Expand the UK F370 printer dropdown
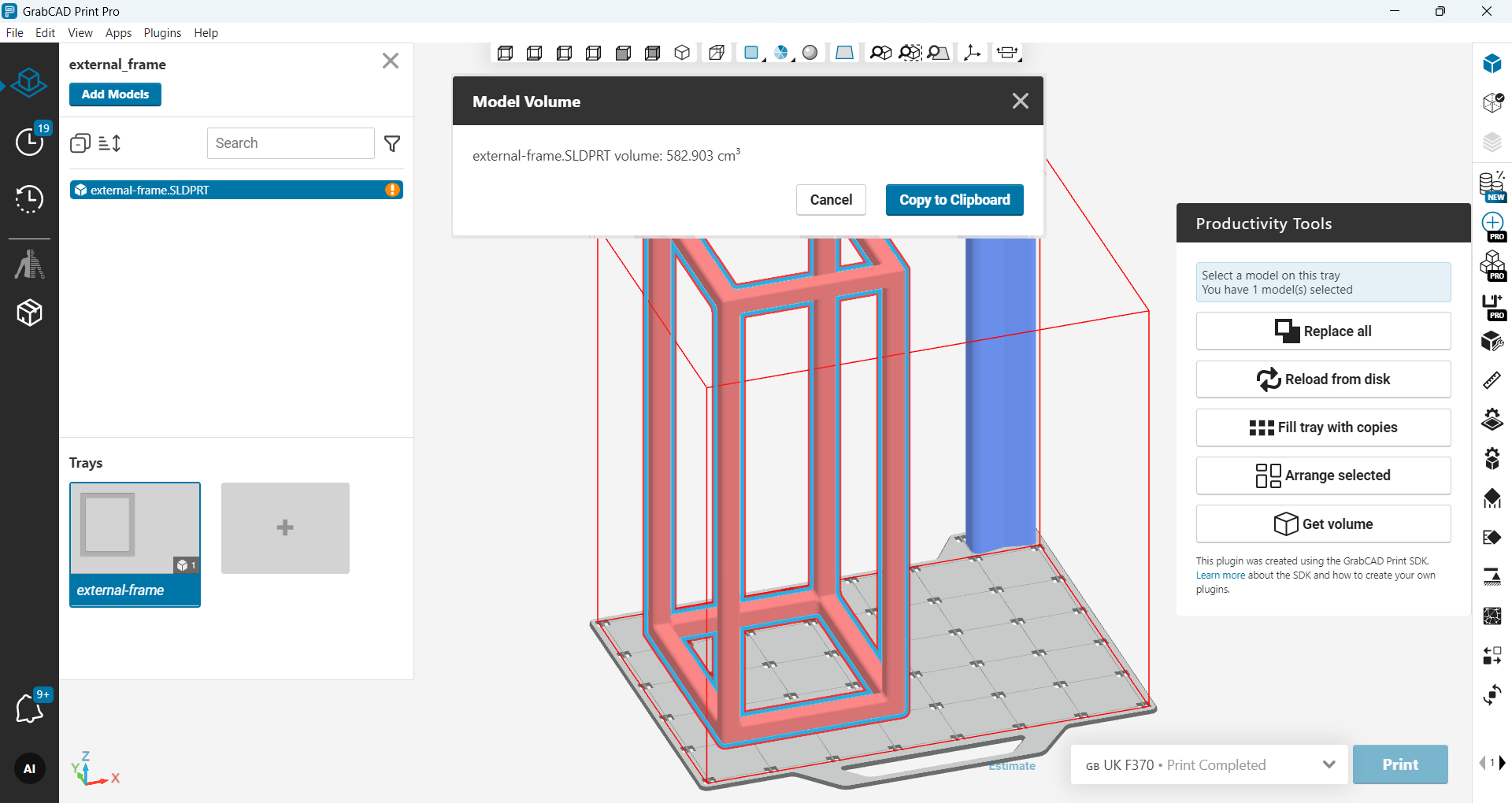The image size is (1512, 803). click(1329, 764)
